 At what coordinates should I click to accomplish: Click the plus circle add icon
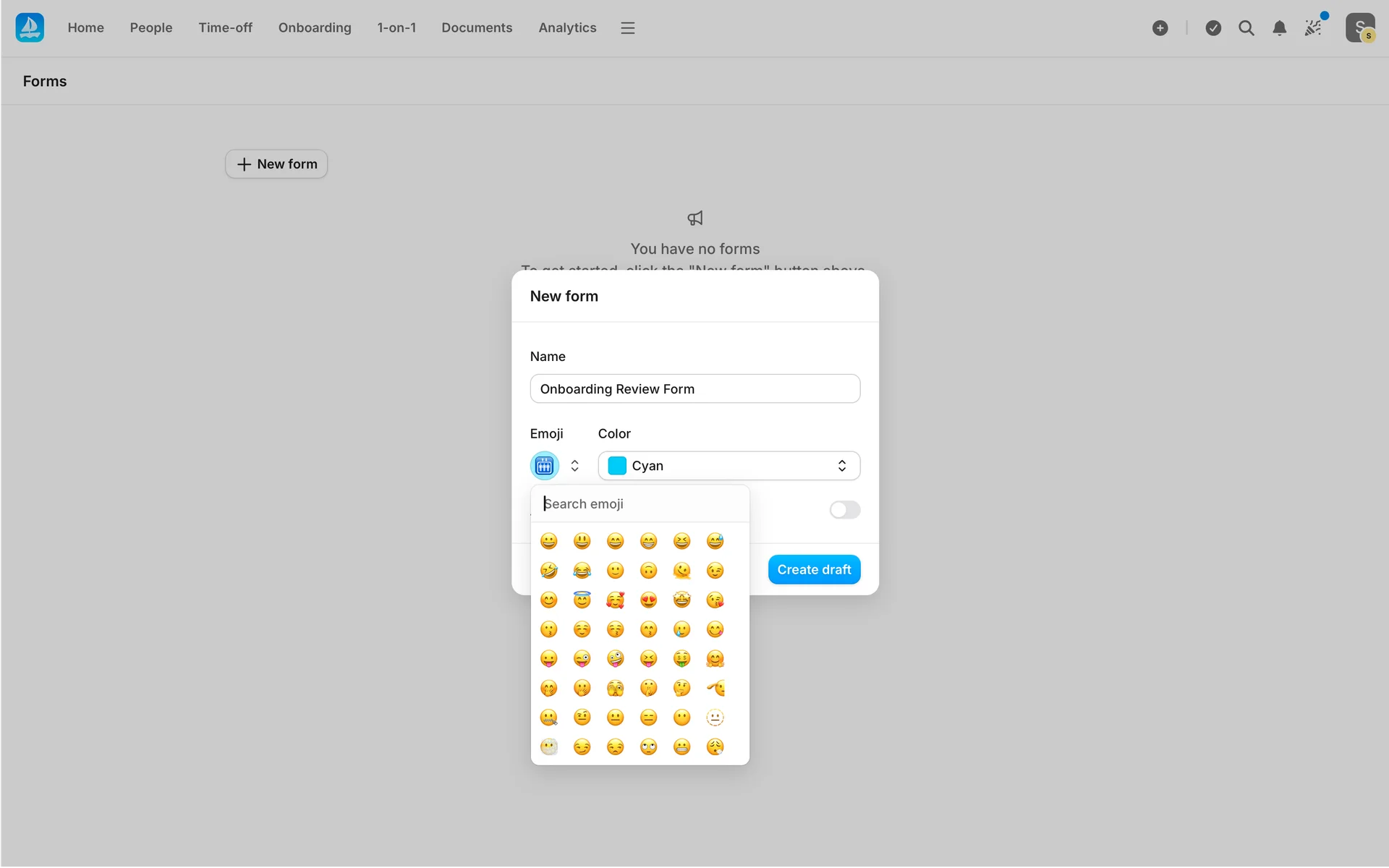coord(1160,27)
